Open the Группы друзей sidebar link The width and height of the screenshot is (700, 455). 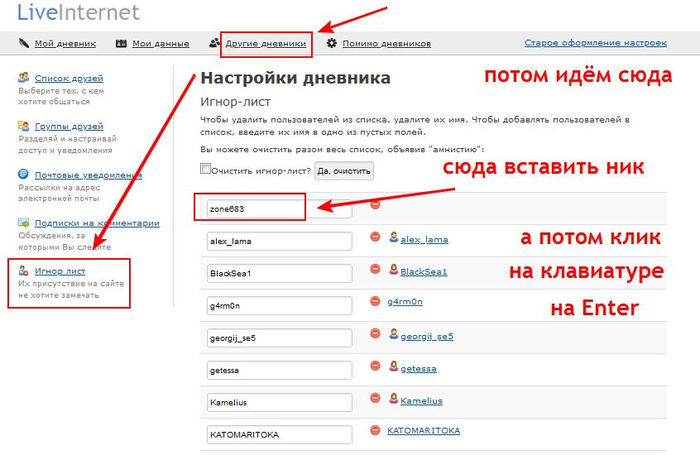69,126
